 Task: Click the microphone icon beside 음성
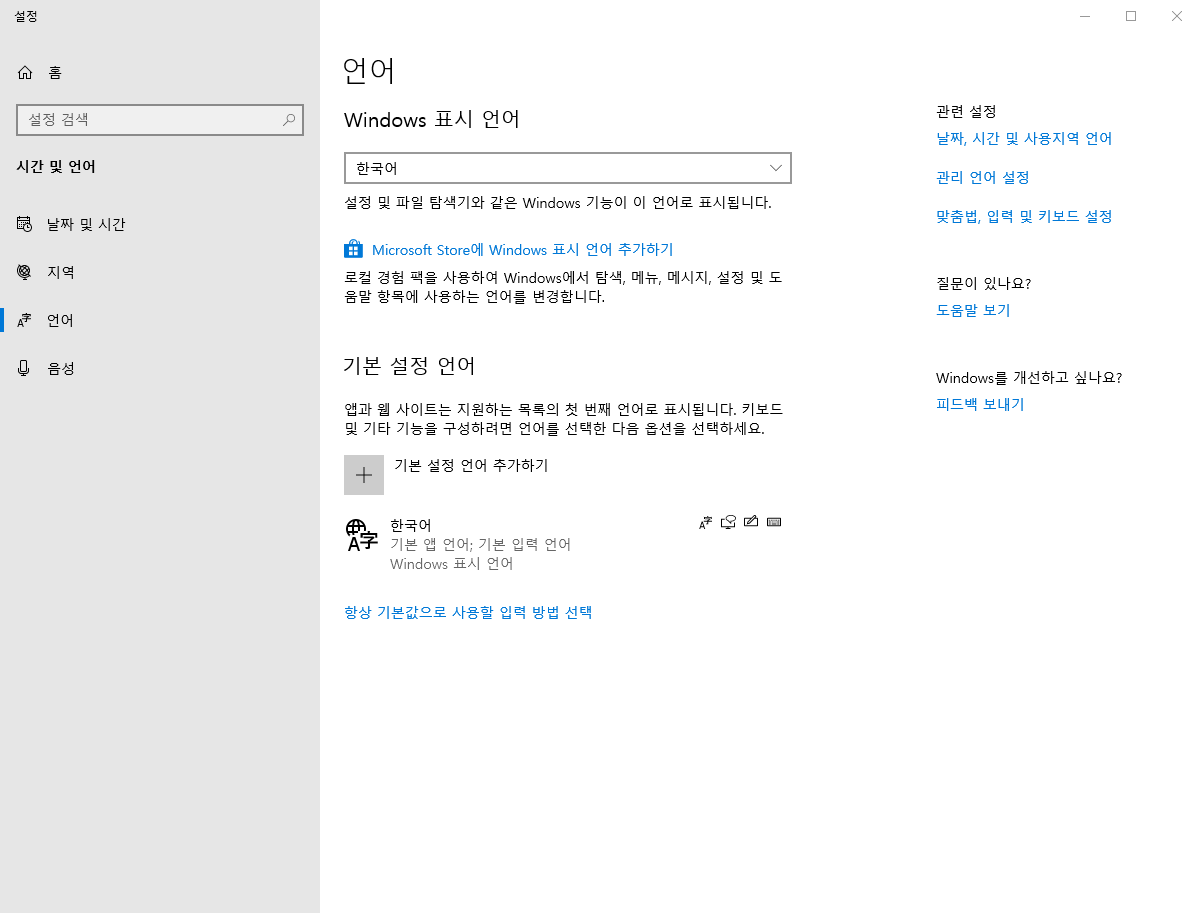click(25, 368)
